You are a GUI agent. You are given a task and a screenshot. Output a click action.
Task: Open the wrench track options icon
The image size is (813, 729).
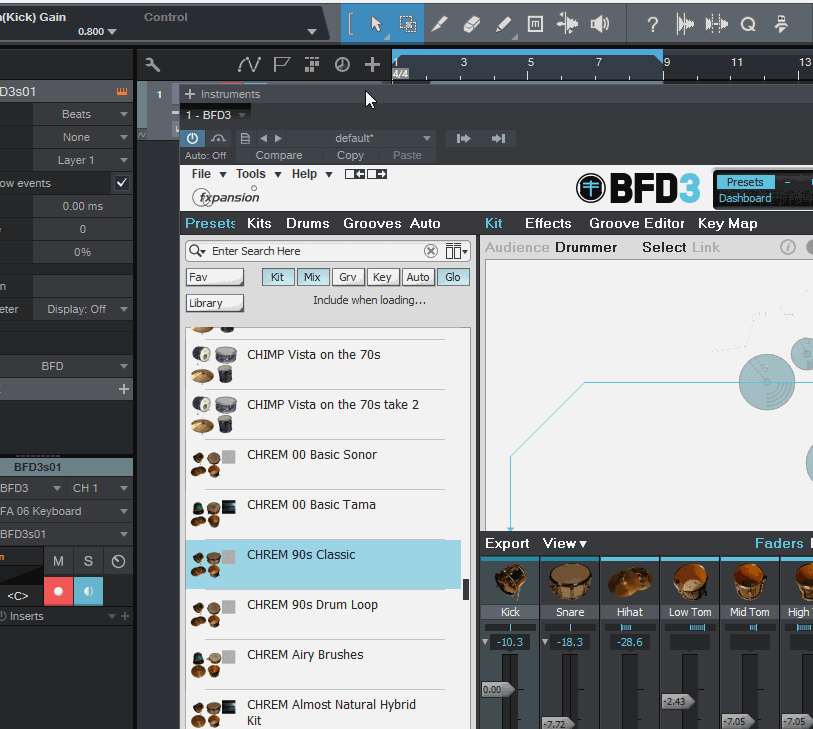pos(152,65)
